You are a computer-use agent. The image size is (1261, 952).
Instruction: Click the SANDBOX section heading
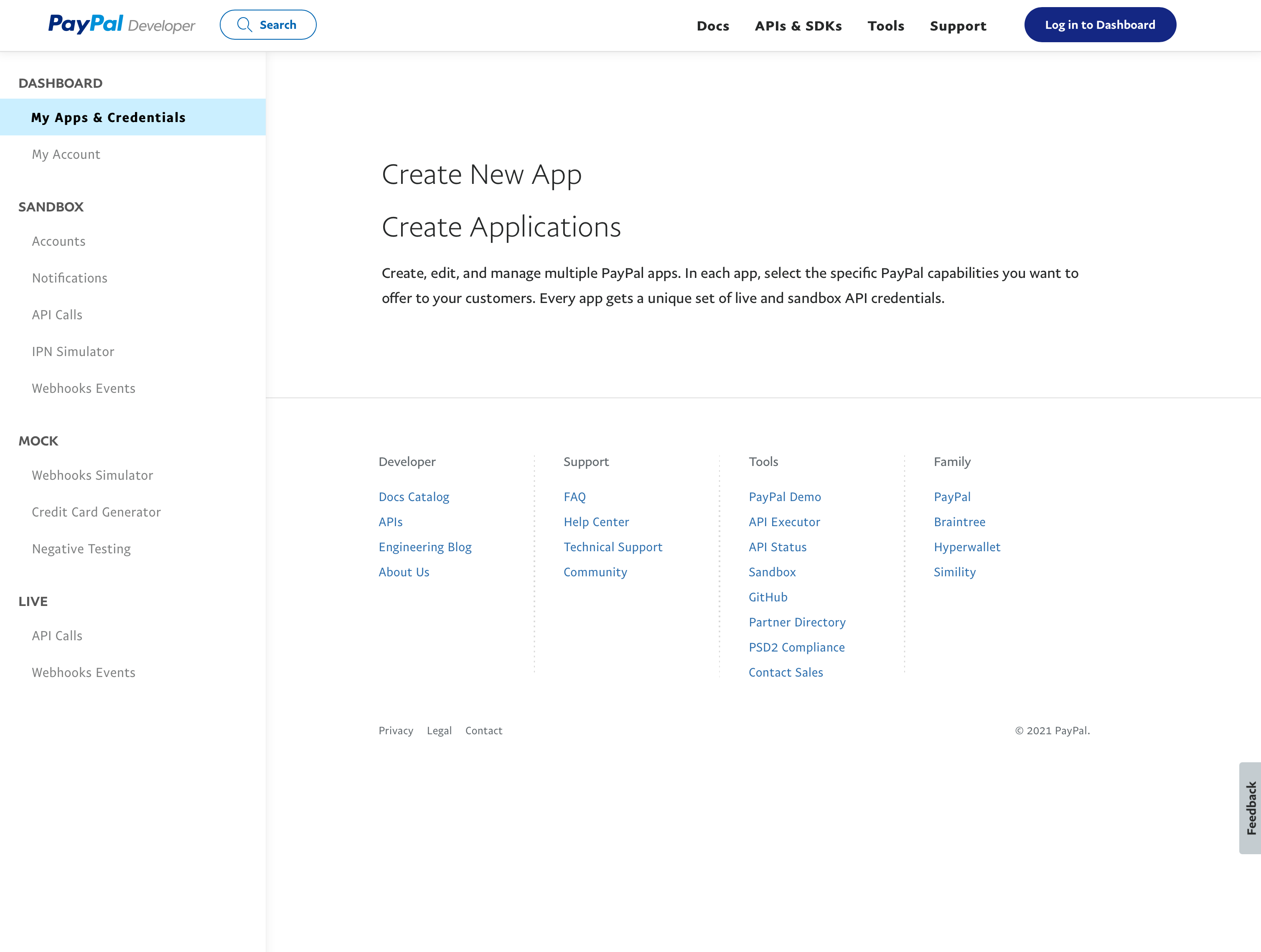[51, 207]
